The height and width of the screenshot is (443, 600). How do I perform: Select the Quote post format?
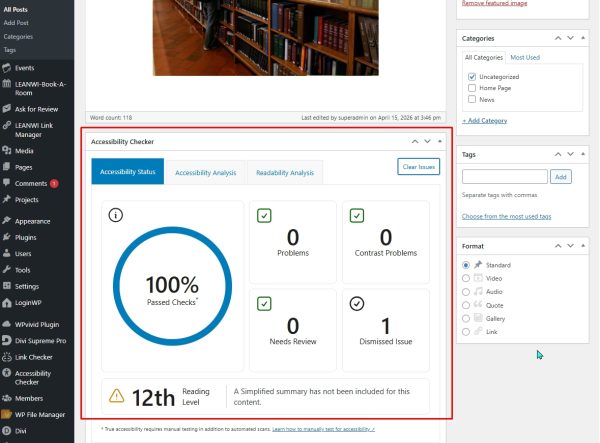point(466,305)
